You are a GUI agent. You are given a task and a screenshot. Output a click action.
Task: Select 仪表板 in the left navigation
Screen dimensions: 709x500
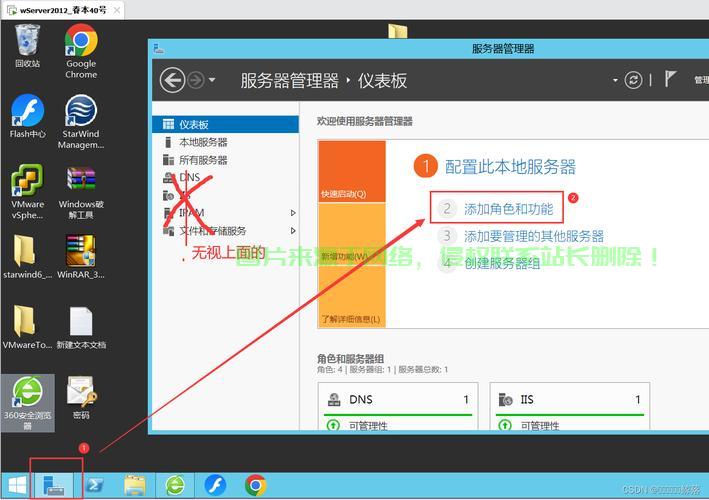point(193,124)
